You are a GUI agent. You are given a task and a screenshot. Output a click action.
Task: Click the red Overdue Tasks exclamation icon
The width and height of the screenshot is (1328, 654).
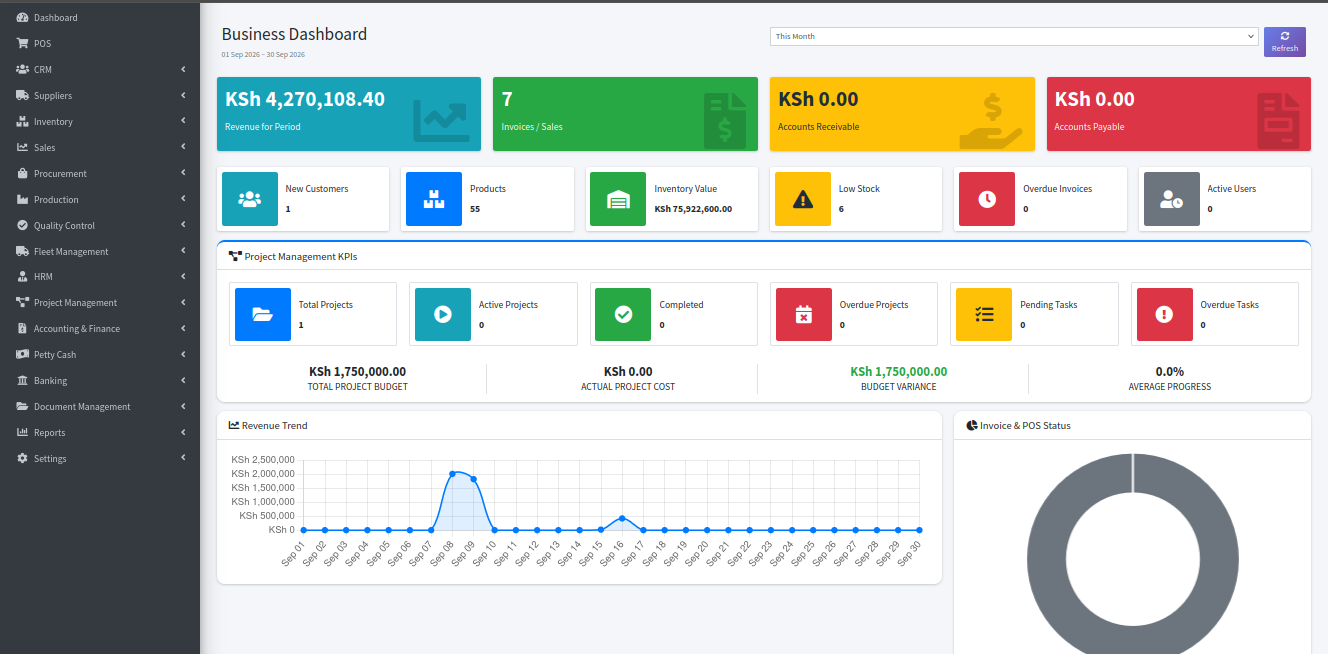pos(1164,314)
